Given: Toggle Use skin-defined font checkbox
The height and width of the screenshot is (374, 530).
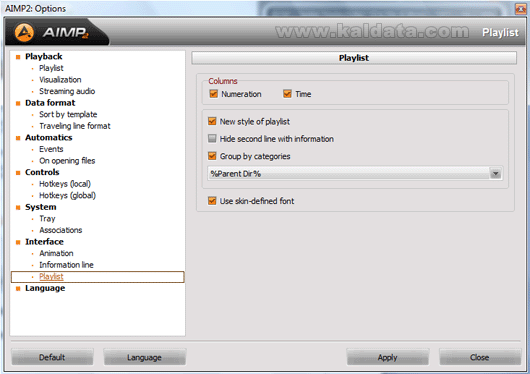Looking at the screenshot, I should 212,201.
